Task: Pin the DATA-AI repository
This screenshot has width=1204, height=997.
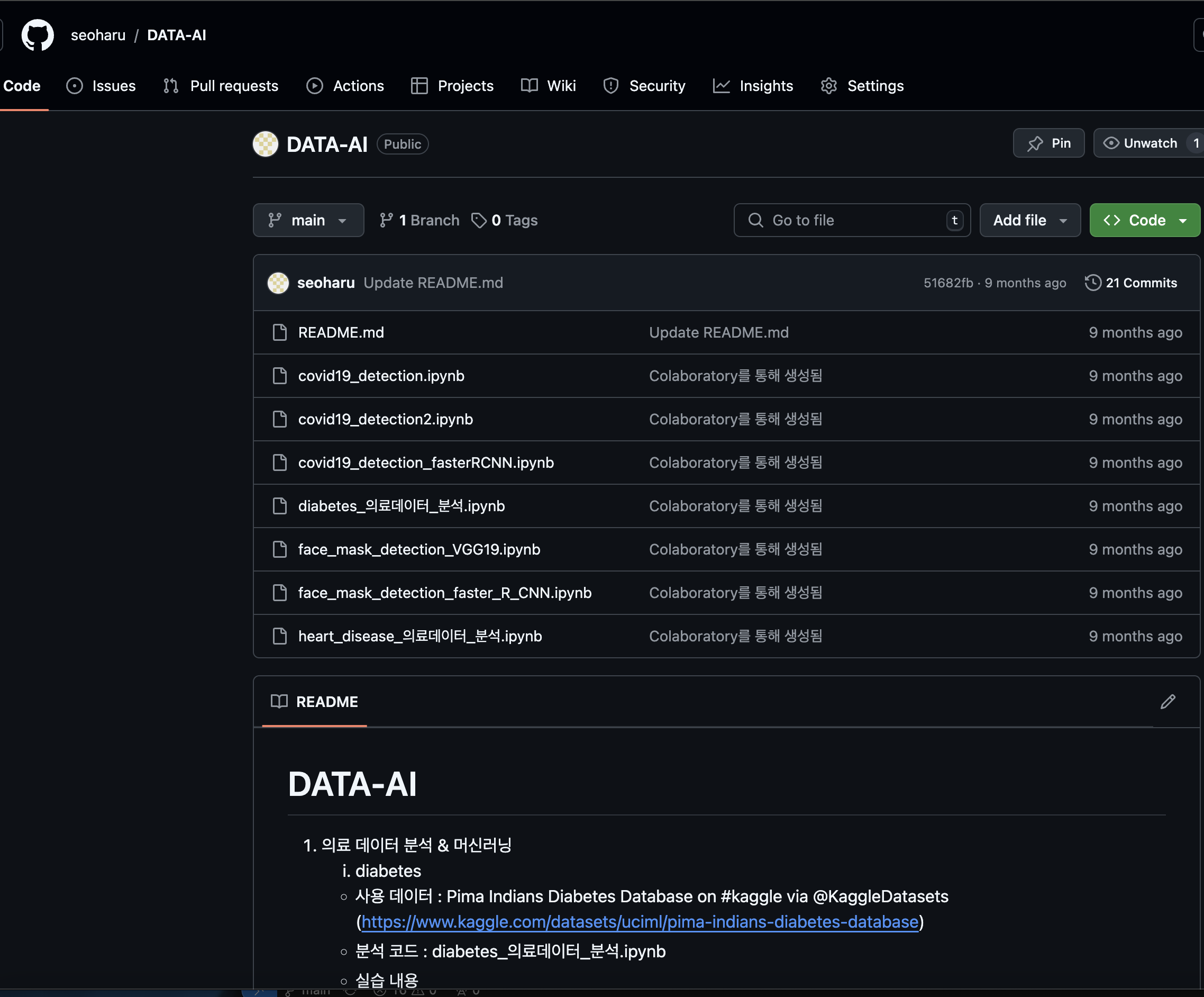Action: pos(1048,143)
